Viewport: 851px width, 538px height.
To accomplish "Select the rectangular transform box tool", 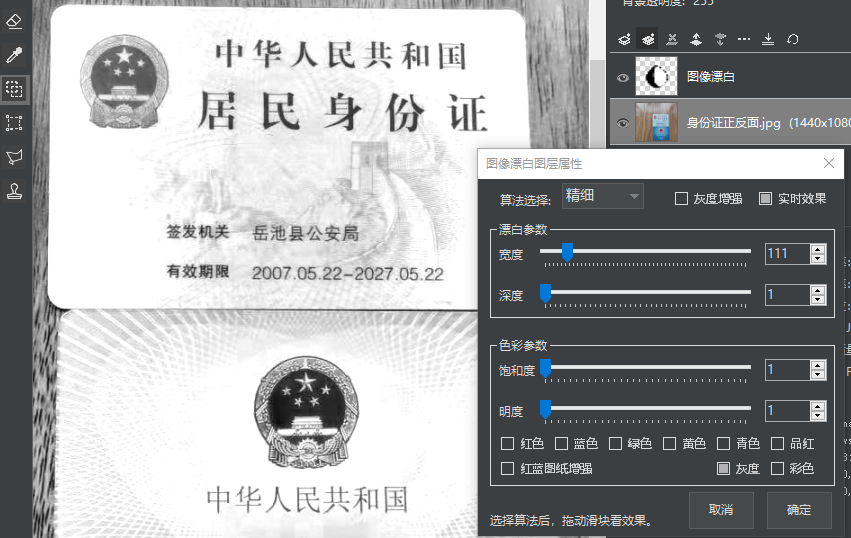I will (14, 123).
